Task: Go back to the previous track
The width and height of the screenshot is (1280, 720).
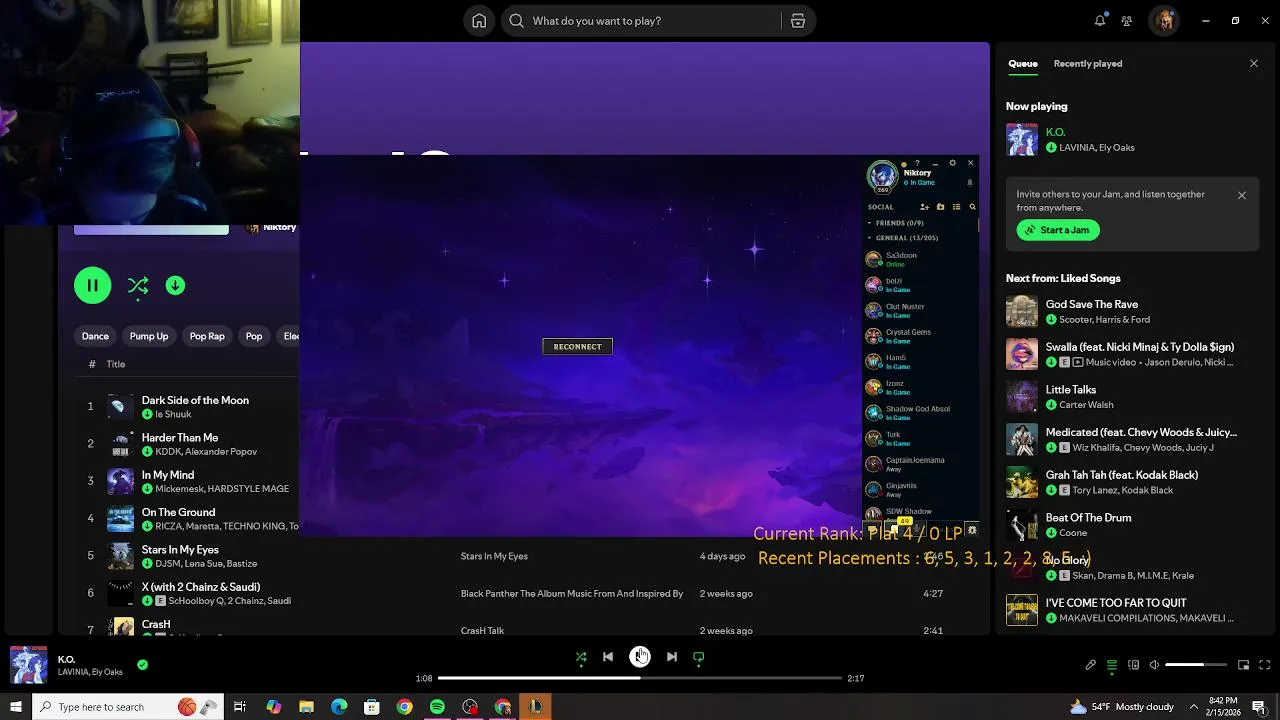Action: coord(608,657)
